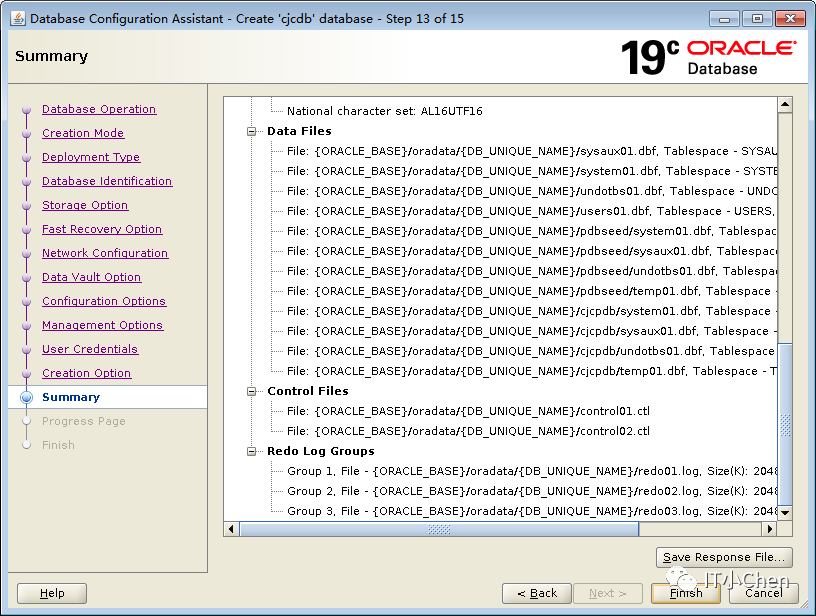Click the horizontal scrollbar thumb

point(439,529)
